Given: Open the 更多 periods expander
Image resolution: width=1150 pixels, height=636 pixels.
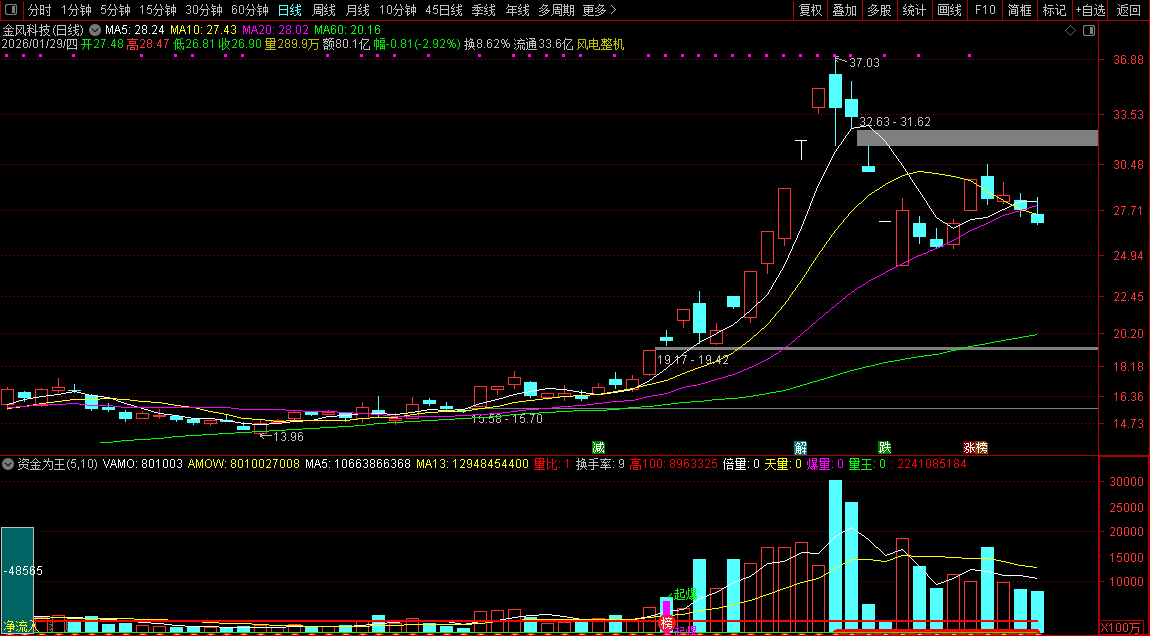Looking at the screenshot, I should (x=598, y=10).
